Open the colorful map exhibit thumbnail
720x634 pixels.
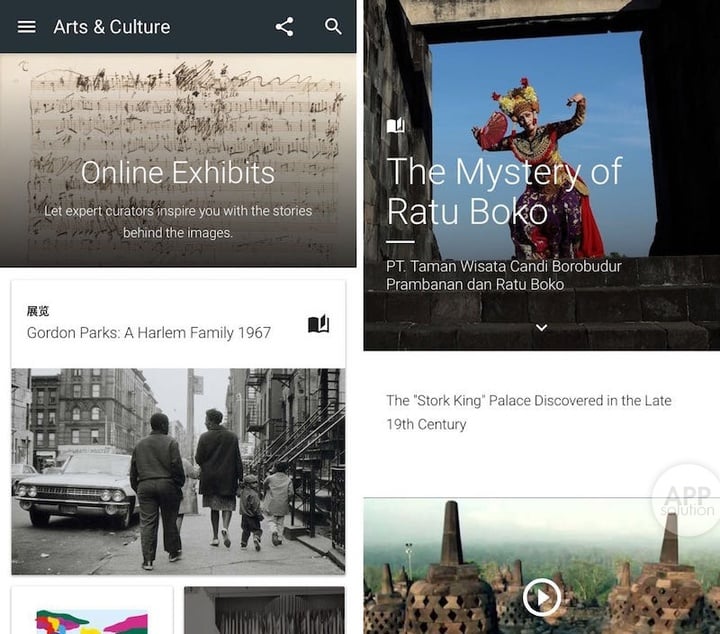tap(92, 612)
